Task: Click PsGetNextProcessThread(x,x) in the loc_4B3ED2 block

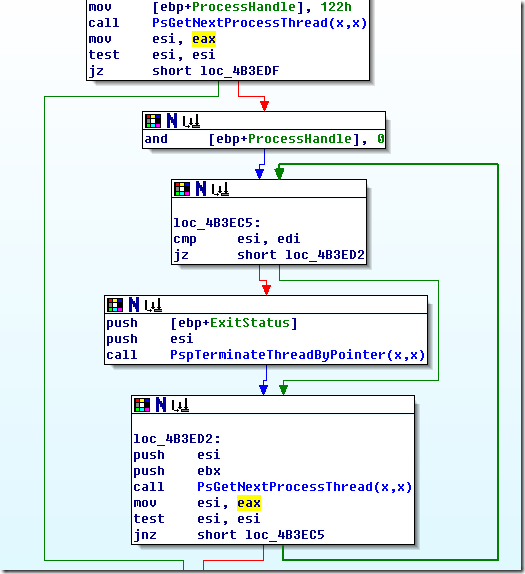Action: pos(305,487)
